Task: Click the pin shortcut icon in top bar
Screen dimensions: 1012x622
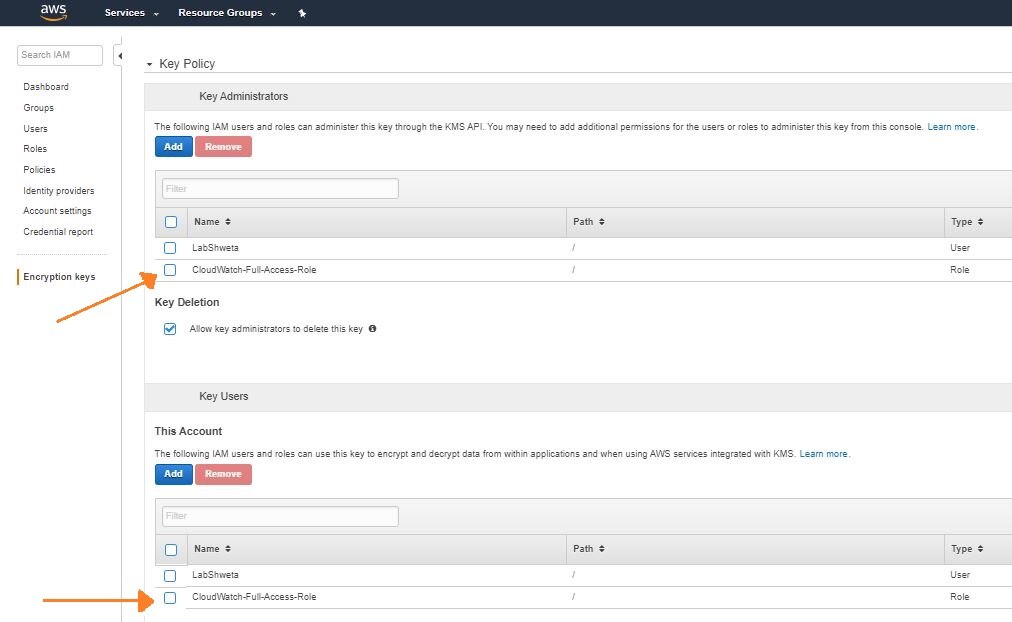Action: 302,13
